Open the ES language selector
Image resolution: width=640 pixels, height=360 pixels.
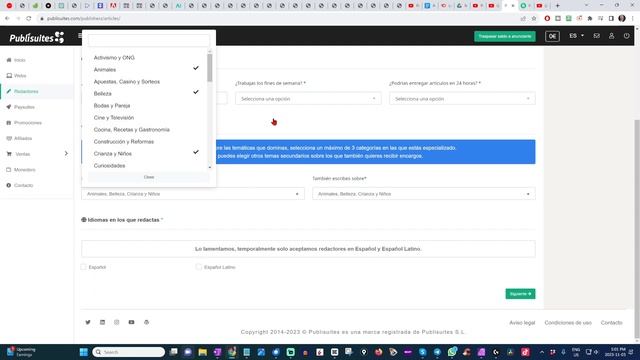click(x=576, y=36)
